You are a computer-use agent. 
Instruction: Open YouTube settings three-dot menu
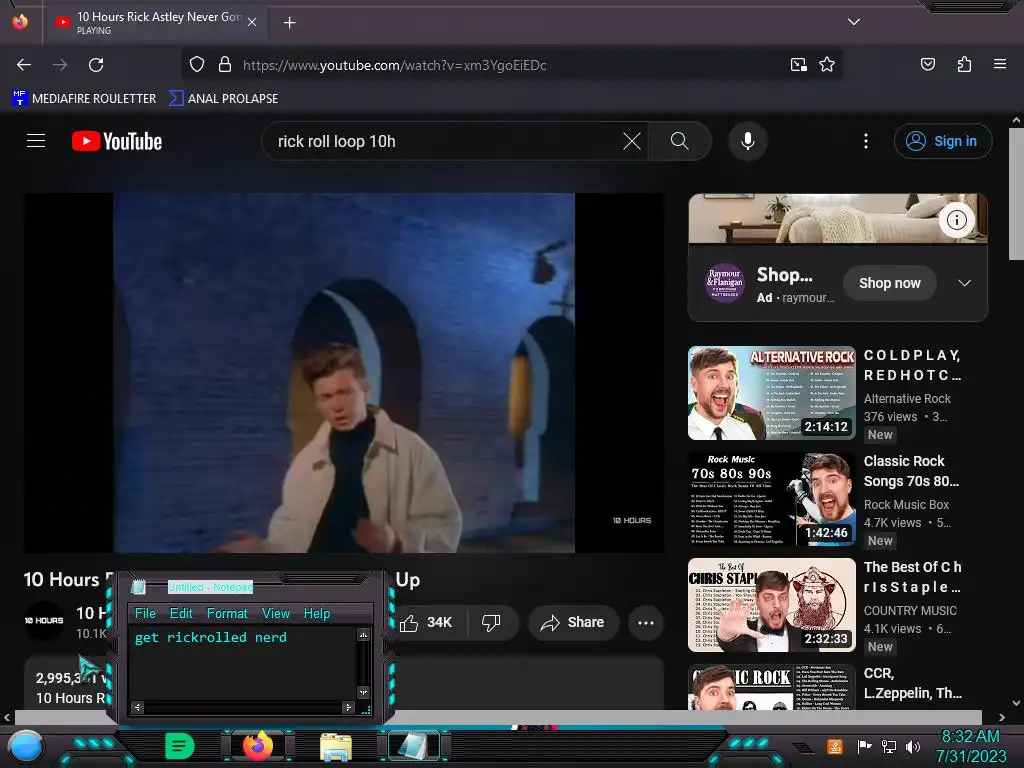click(866, 141)
